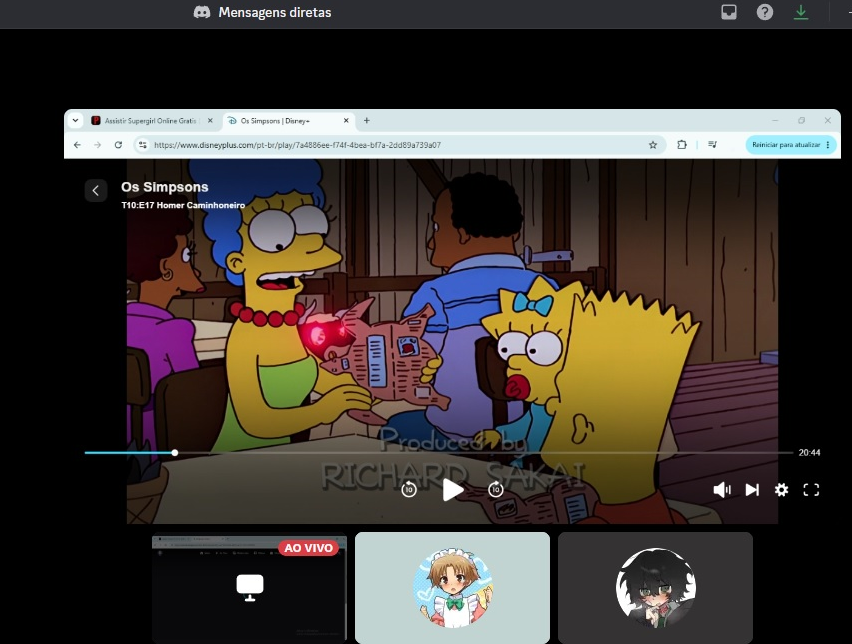Image resolution: width=852 pixels, height=644 pixels.
Task: Select the AO VIVO screen share thumbnail
Action: [x=249, y=588]
